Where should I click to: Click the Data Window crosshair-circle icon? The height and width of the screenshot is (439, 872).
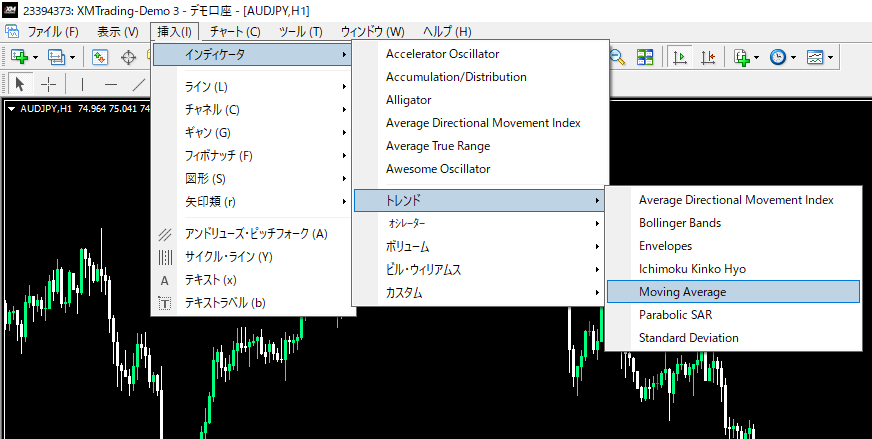click(129, 58)
